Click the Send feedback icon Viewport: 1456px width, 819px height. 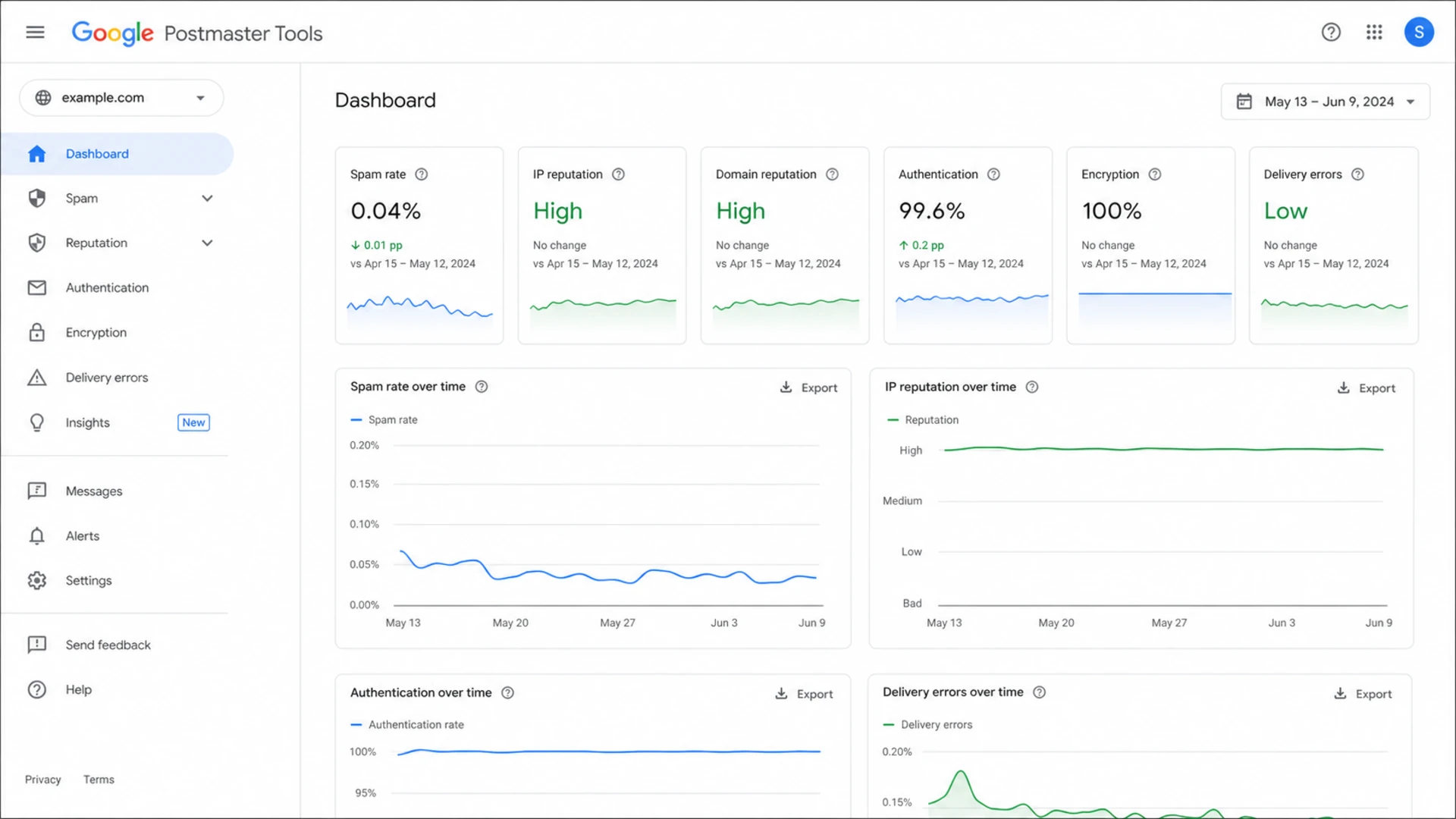click(x=36, y=645)
